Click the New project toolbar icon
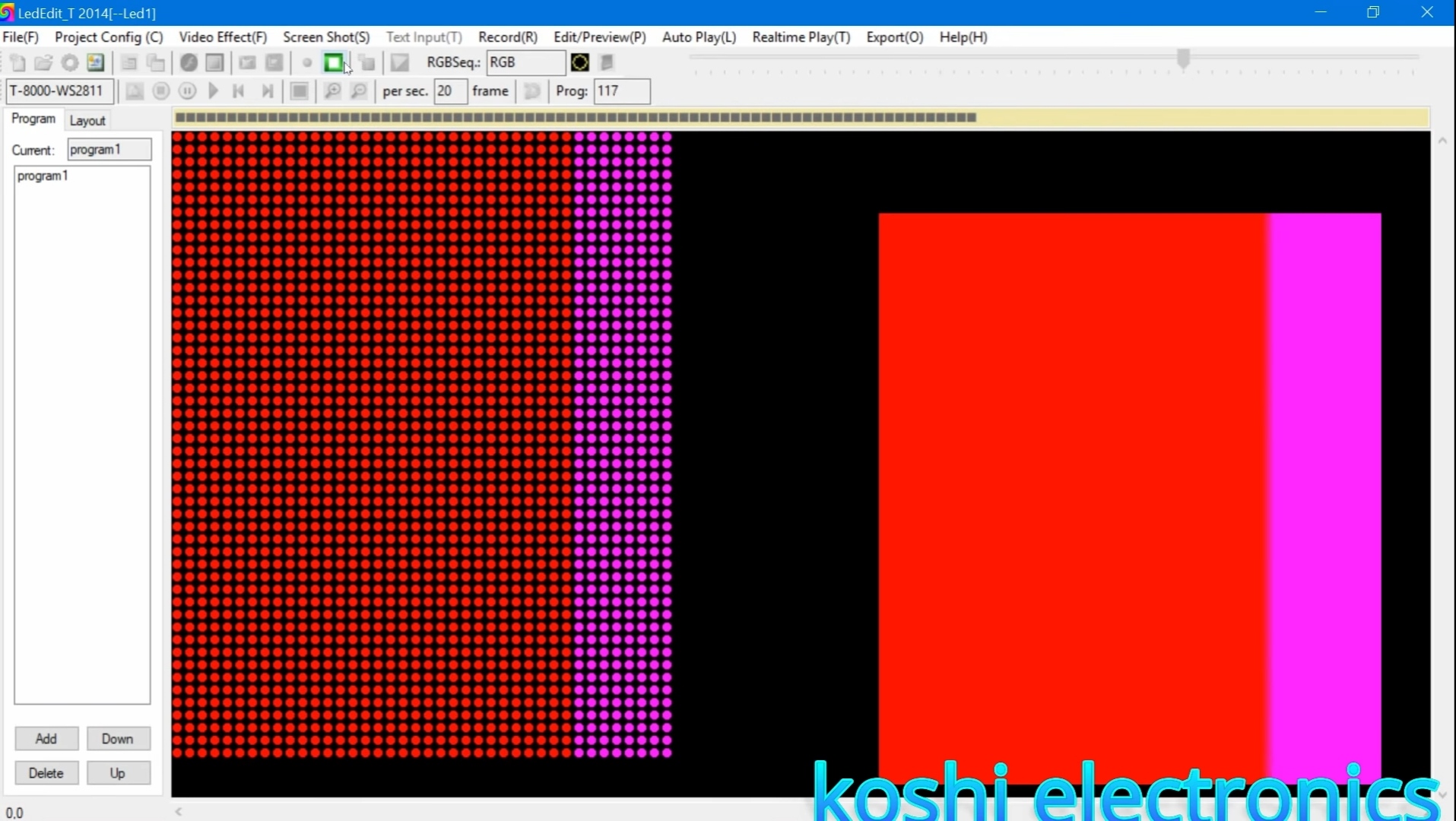The image size is (1456, 821). [18, 63]
